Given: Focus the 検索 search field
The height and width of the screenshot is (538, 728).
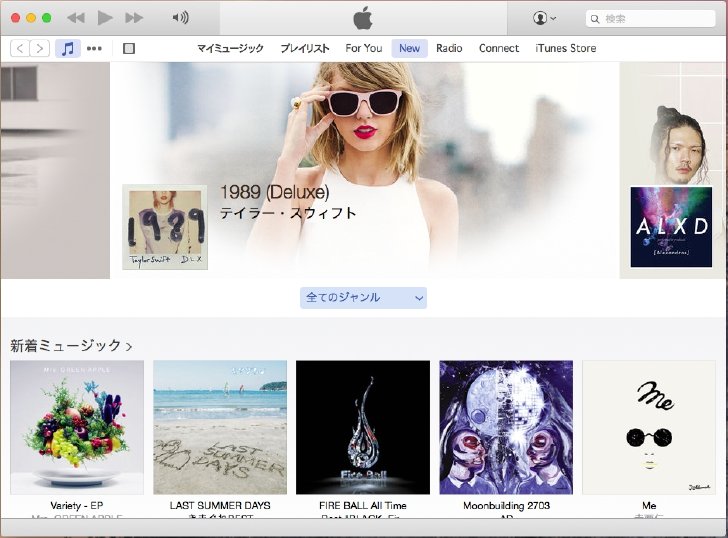Looking at the screenshot, I should click(650, 19).
